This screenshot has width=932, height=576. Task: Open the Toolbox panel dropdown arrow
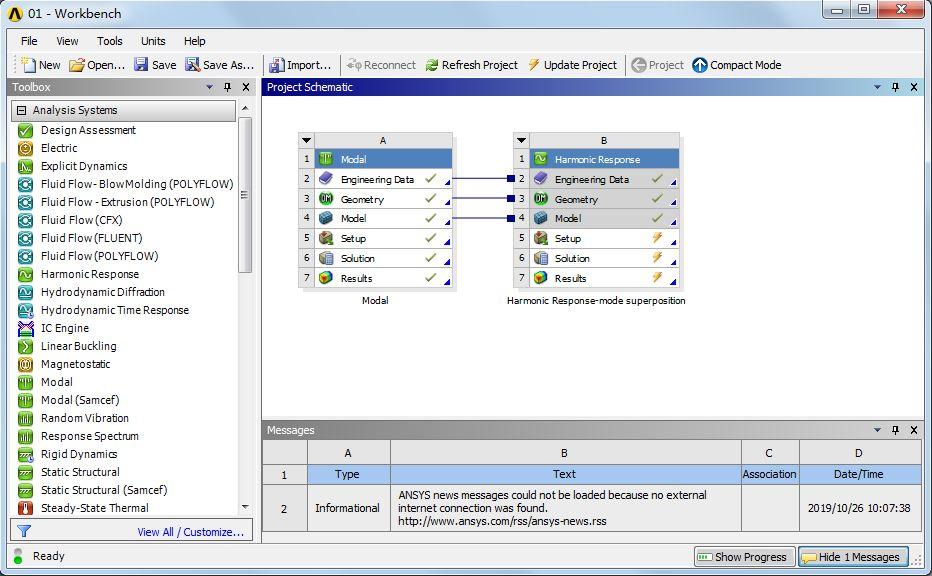click(x=209, y=87)
